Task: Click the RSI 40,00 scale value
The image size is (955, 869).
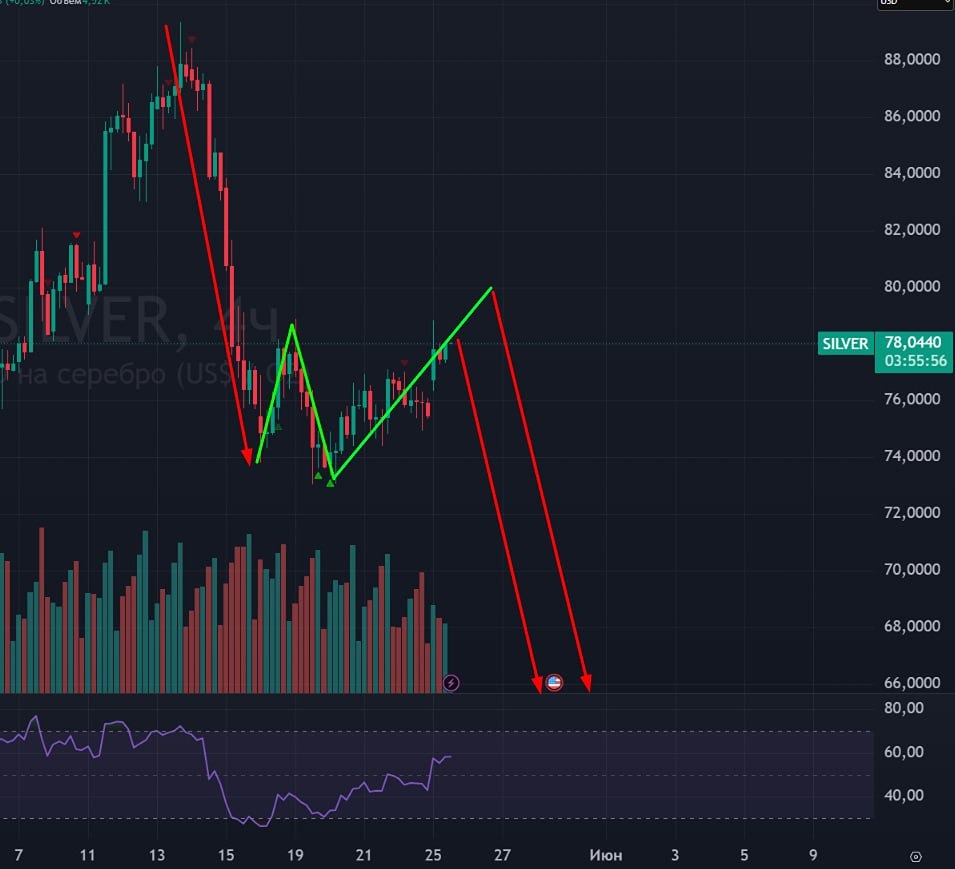Action: (904, 795)
